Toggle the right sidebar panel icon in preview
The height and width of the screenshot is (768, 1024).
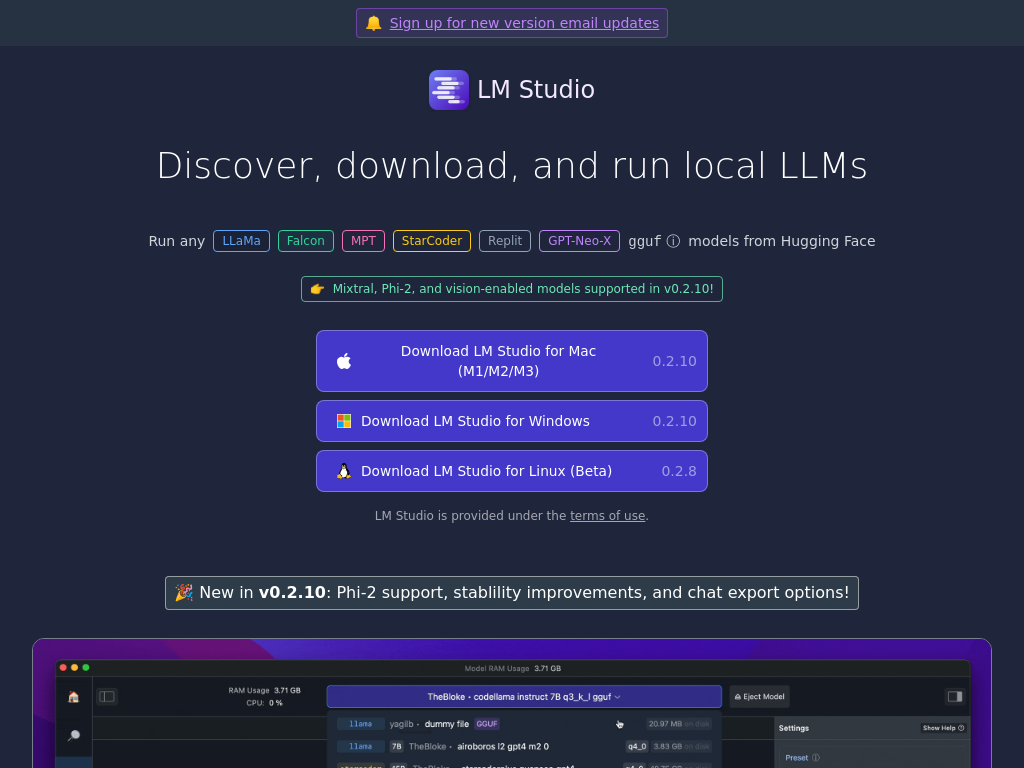(955, 697)
